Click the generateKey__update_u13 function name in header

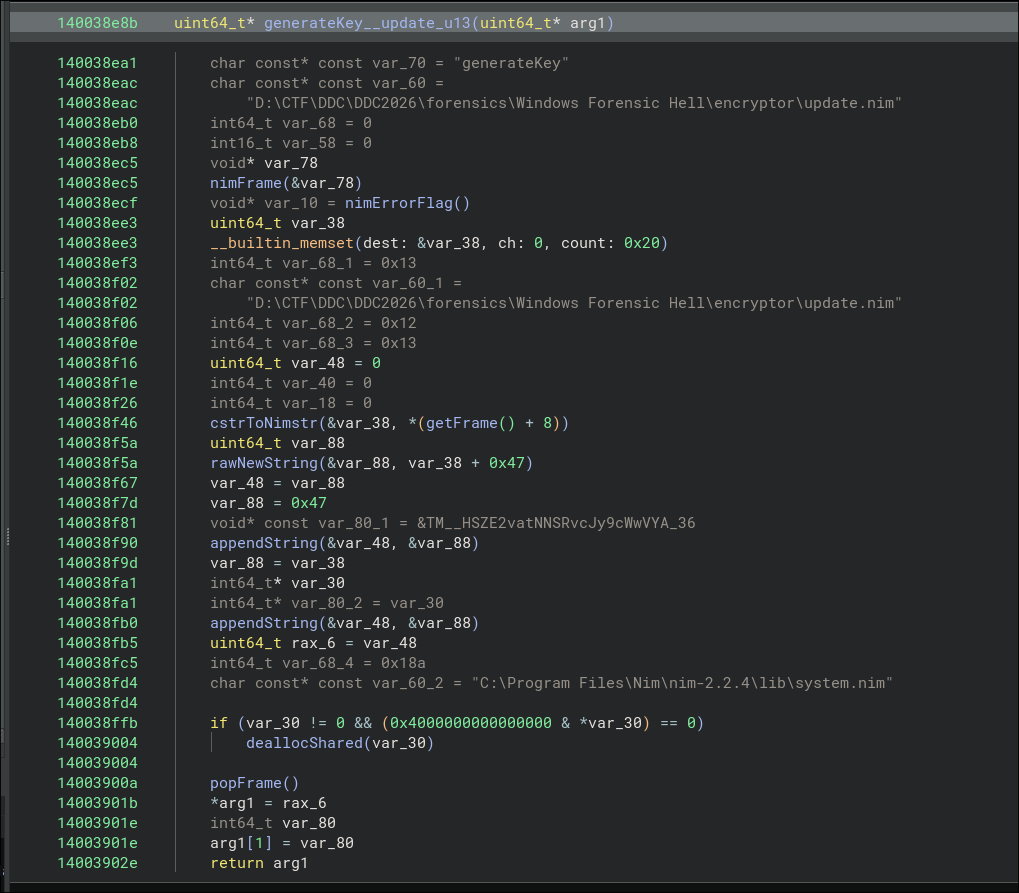367,23
